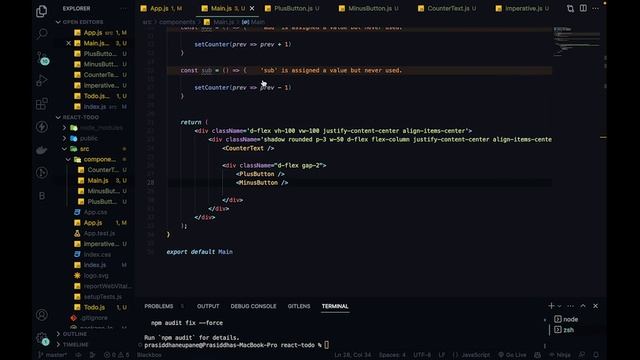Click Ninja in status bar

click(x=560, y=355)
